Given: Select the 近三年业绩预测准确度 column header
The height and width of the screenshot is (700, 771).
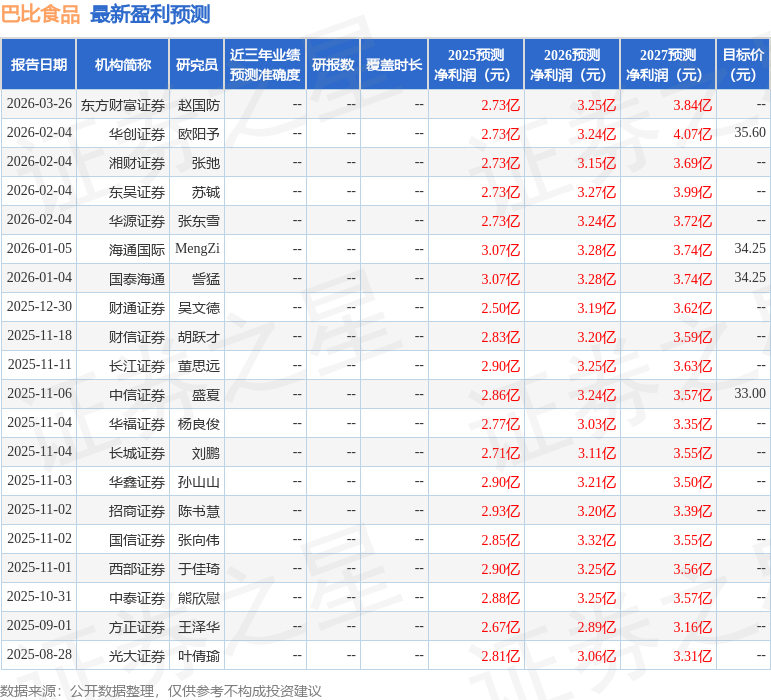Looking at the screenshot, I should pyautogui.click(x=265, y=65).
